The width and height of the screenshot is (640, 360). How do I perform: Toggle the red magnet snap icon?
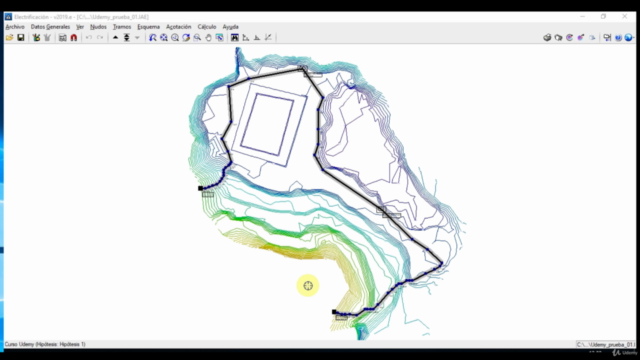[x=74, y=38]
